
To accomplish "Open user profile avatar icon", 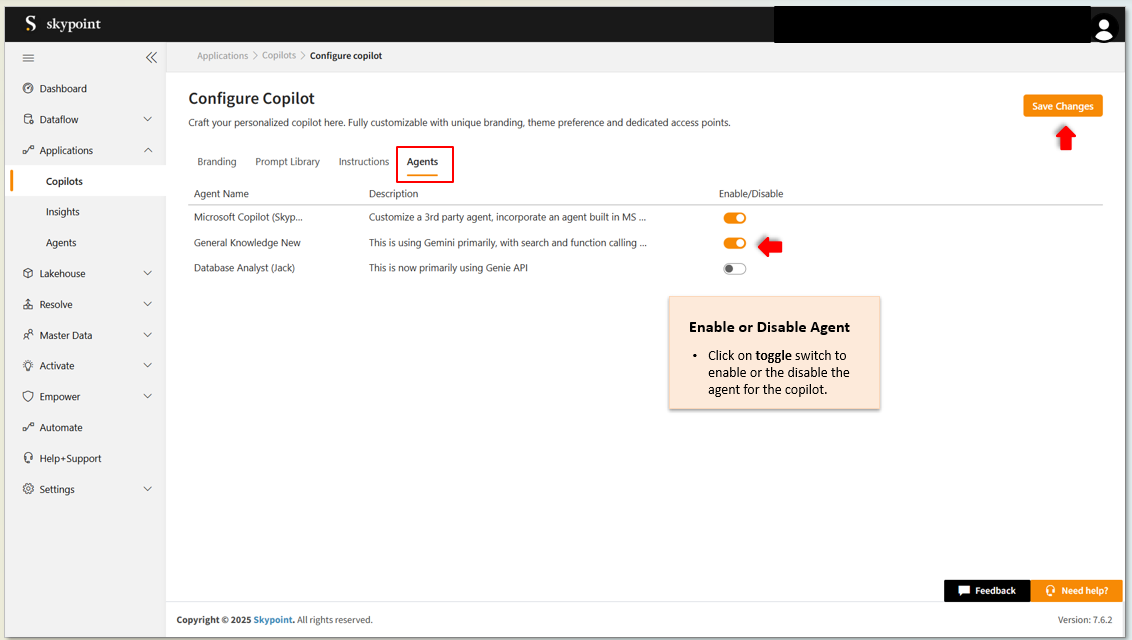I will pos(1103,28).
